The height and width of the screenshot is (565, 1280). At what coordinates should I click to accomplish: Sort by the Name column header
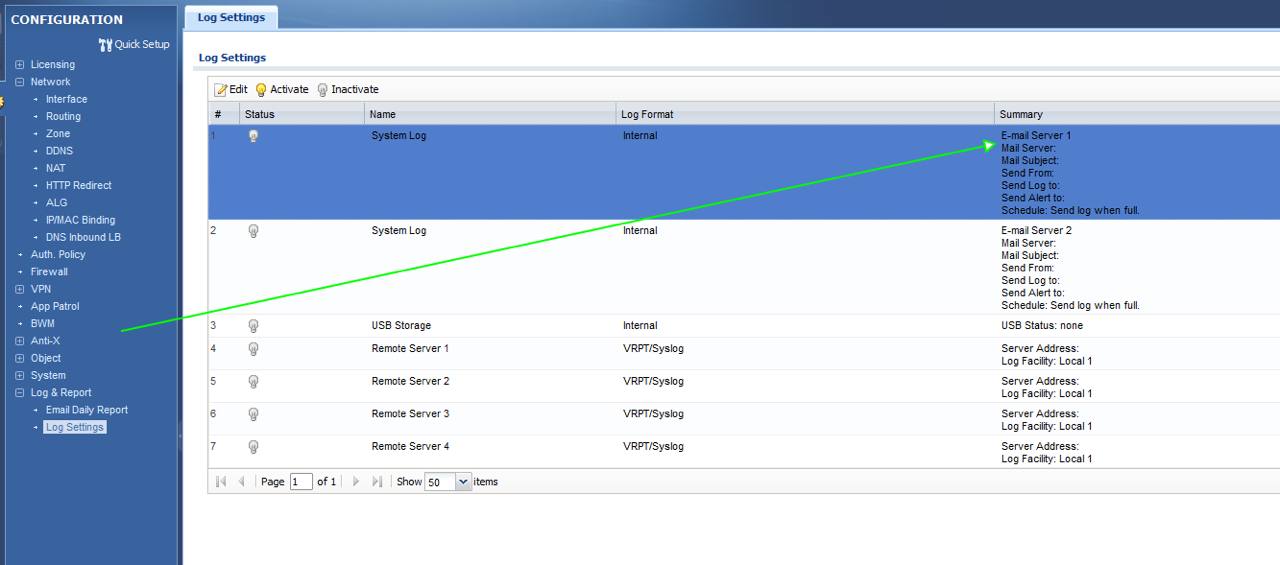[x=490, y=114]
